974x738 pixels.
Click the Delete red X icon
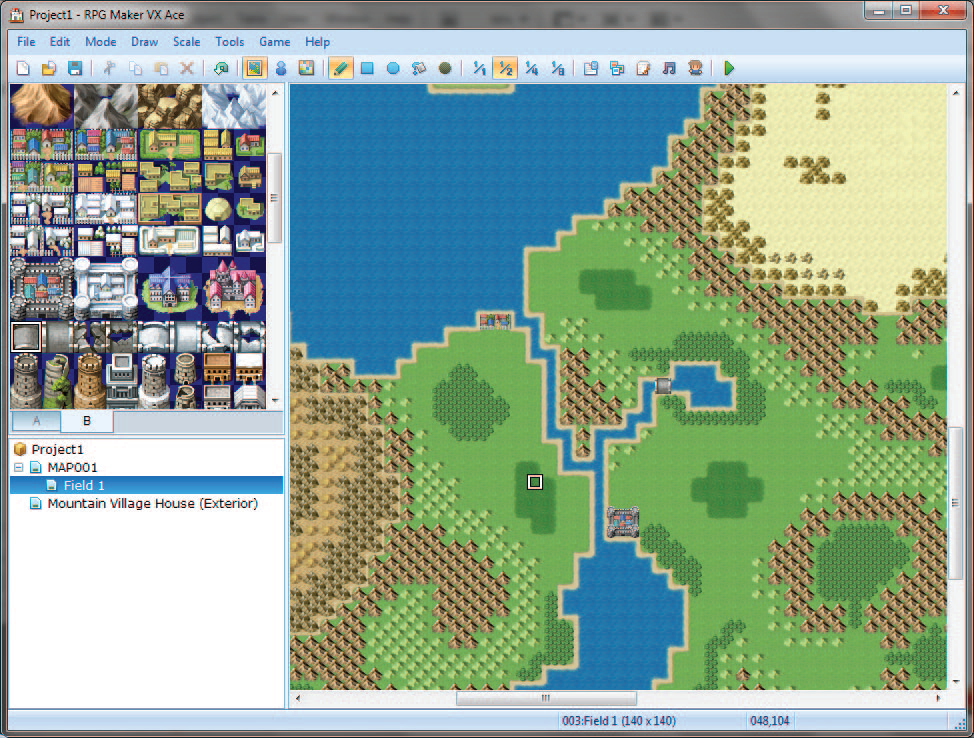pos(187,68)
